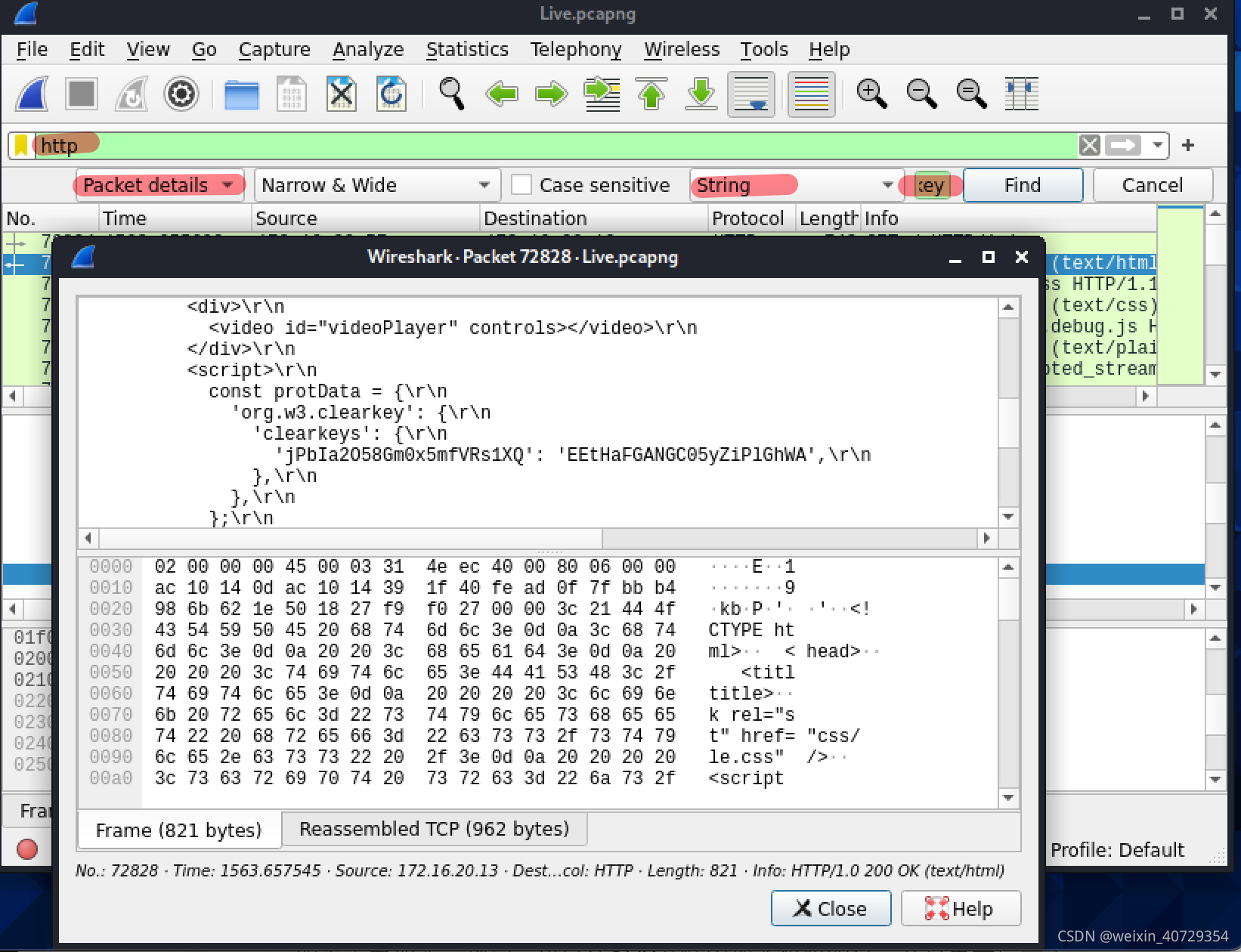Go forward in packet history
The image size is (1241, 952).
coord(552,94)
